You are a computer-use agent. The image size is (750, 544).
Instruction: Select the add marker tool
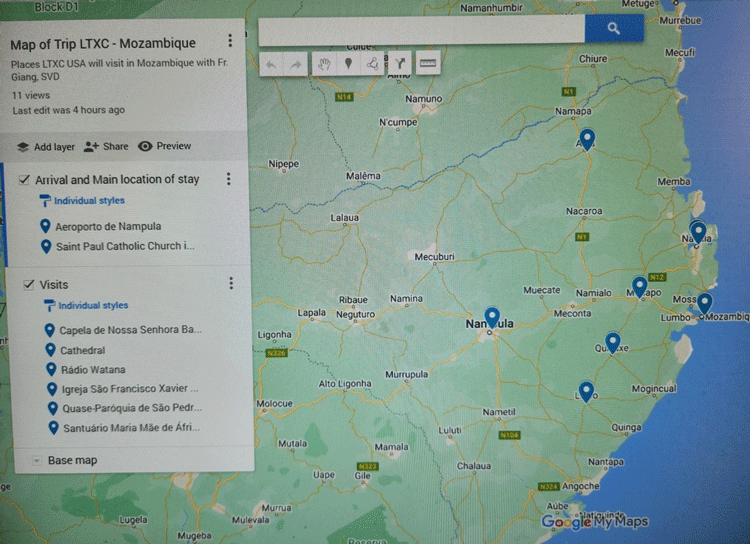click(x=348, y=64)
